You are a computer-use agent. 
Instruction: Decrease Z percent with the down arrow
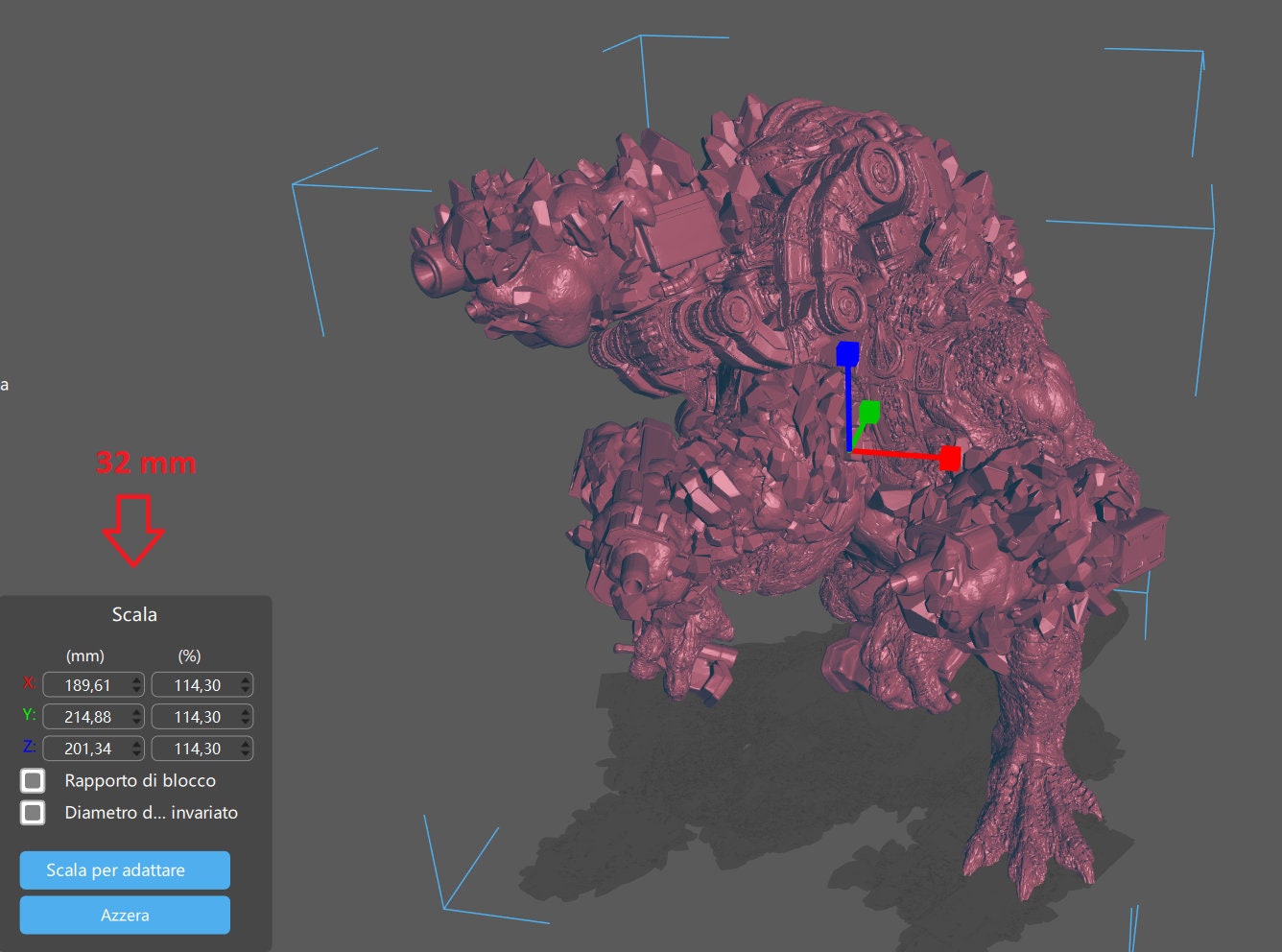tap(246, 754)
